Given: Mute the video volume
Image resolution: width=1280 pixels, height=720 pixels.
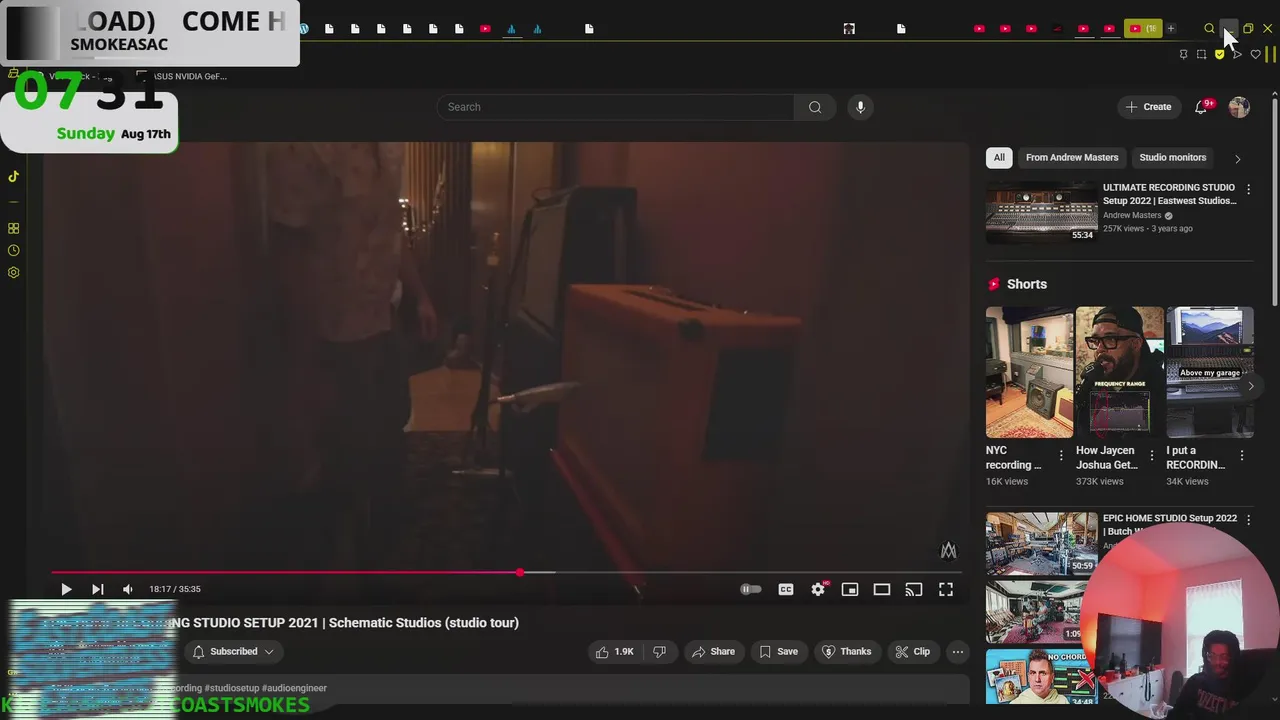Looking at the screenshot, I should click(x=127, y=589).
